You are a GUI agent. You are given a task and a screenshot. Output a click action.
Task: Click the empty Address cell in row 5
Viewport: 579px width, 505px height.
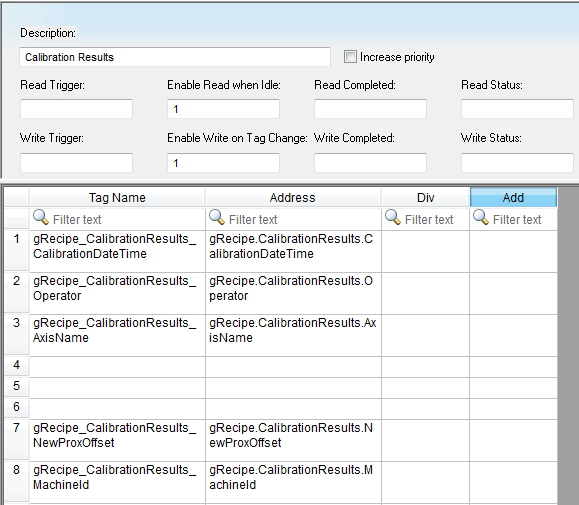tap(293, 388)
